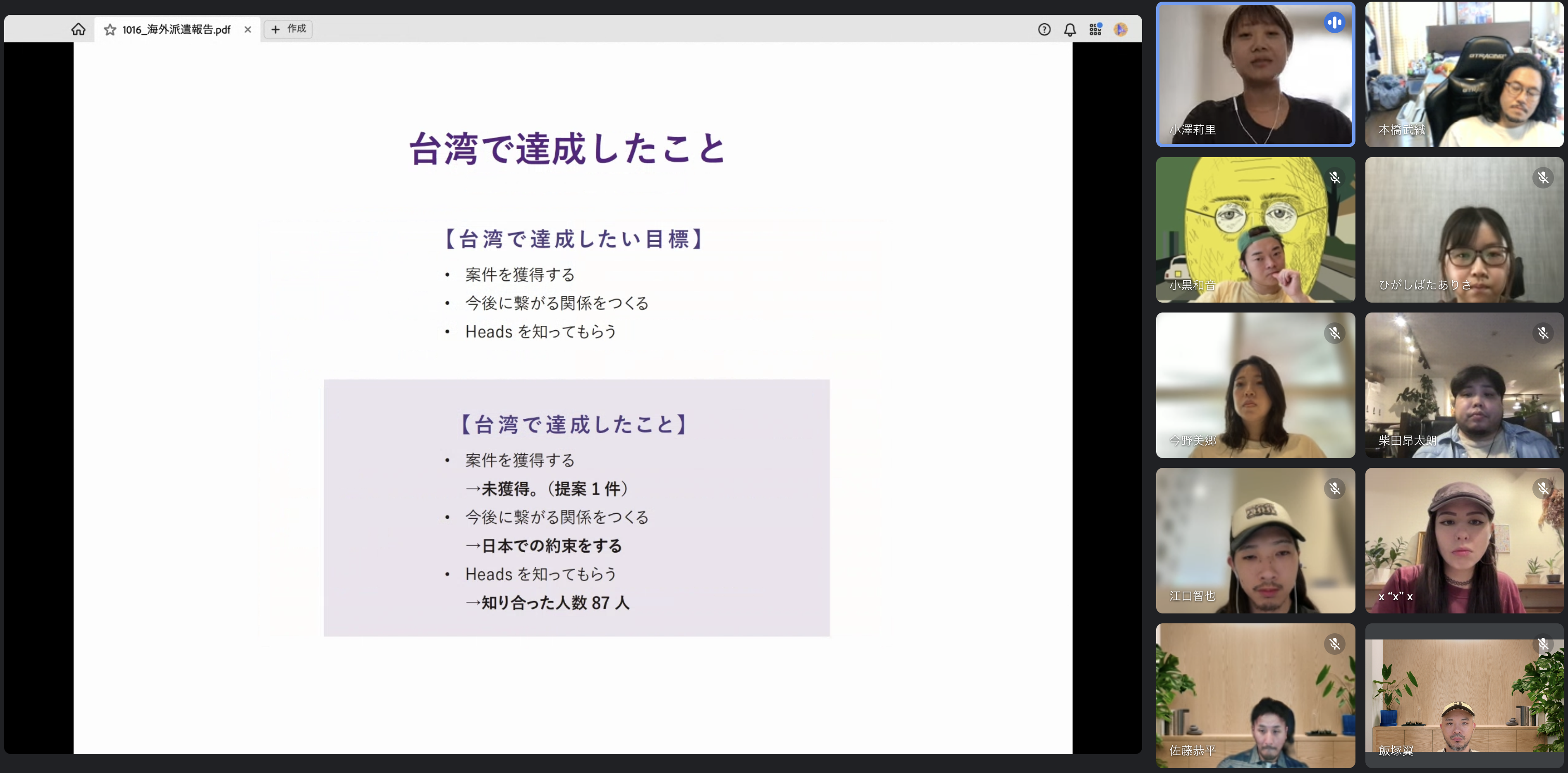The height and width of the screenshot is (773, 1568).
Task: Click the muted mic icon on 江口智也's tile
Action: coord(1334,488)
